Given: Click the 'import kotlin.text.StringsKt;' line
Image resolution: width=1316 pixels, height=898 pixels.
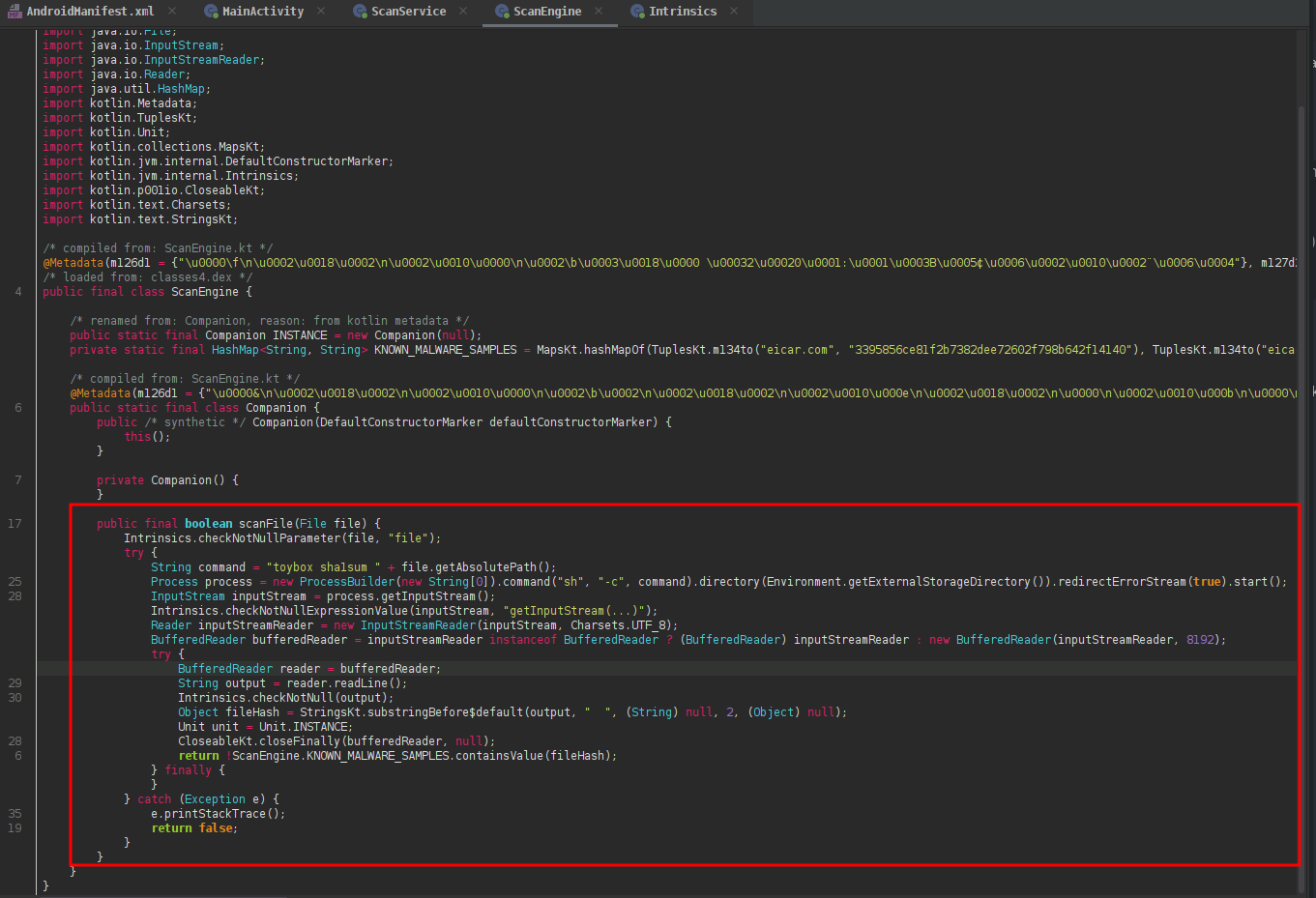Looking at the screenshot, I should point(140,219).
